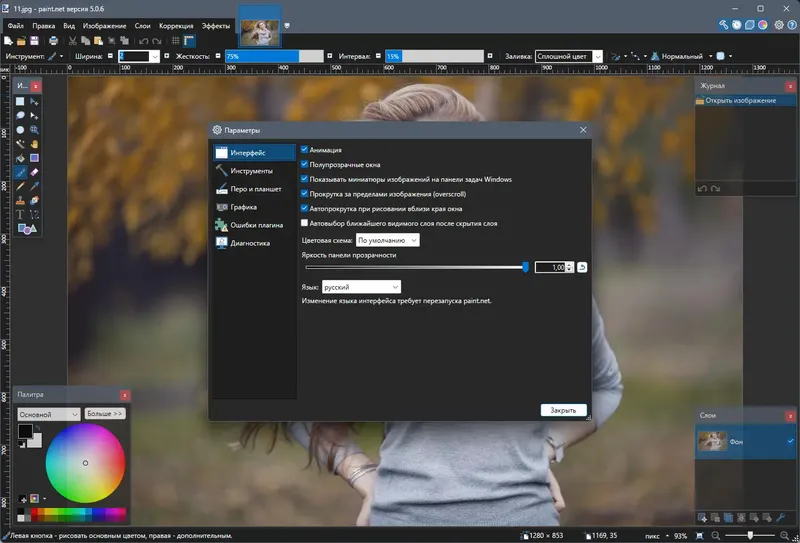Select the Magic Wand tool

tap(20, 144)
